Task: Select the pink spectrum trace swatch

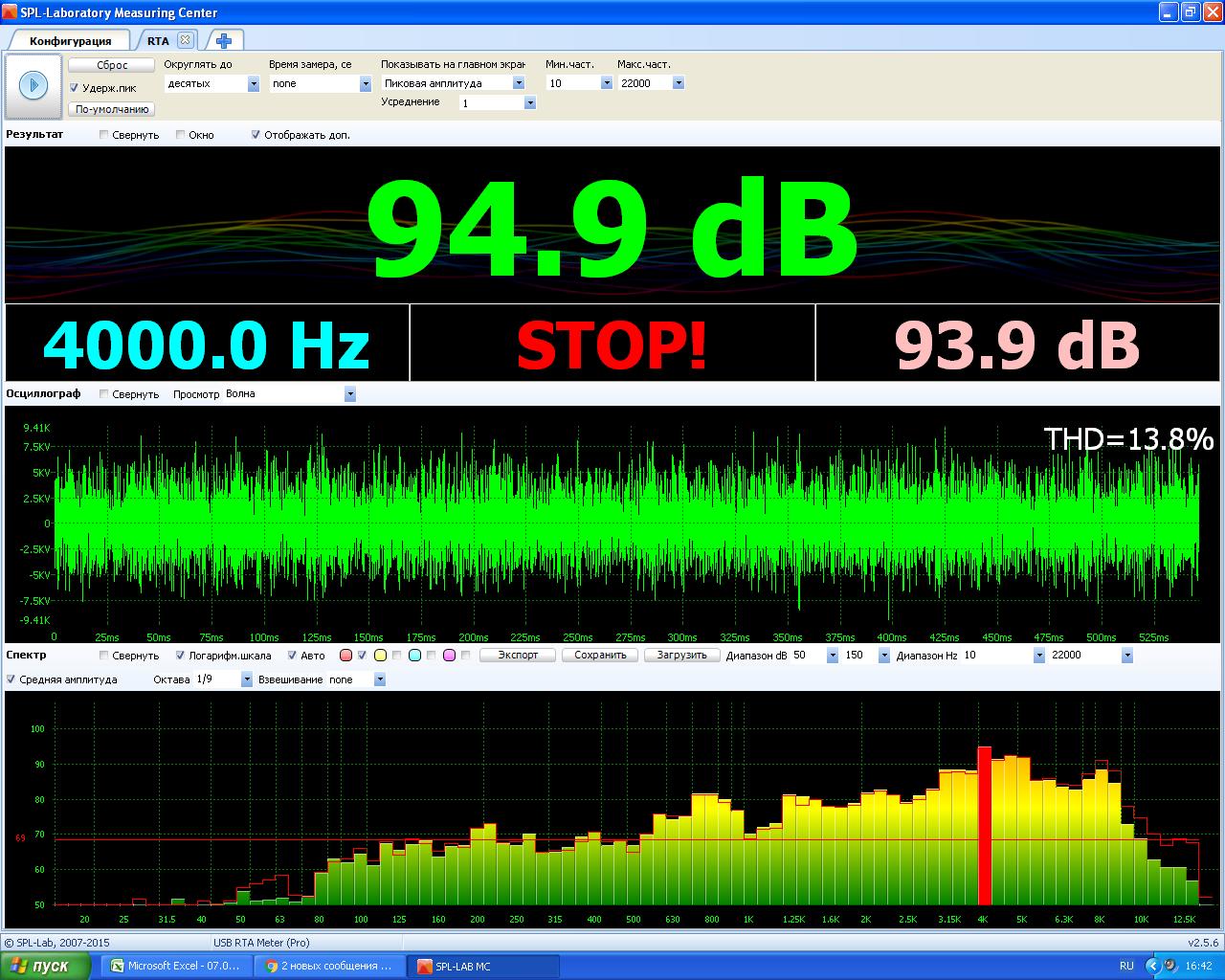Action: (x=449, y=656)
